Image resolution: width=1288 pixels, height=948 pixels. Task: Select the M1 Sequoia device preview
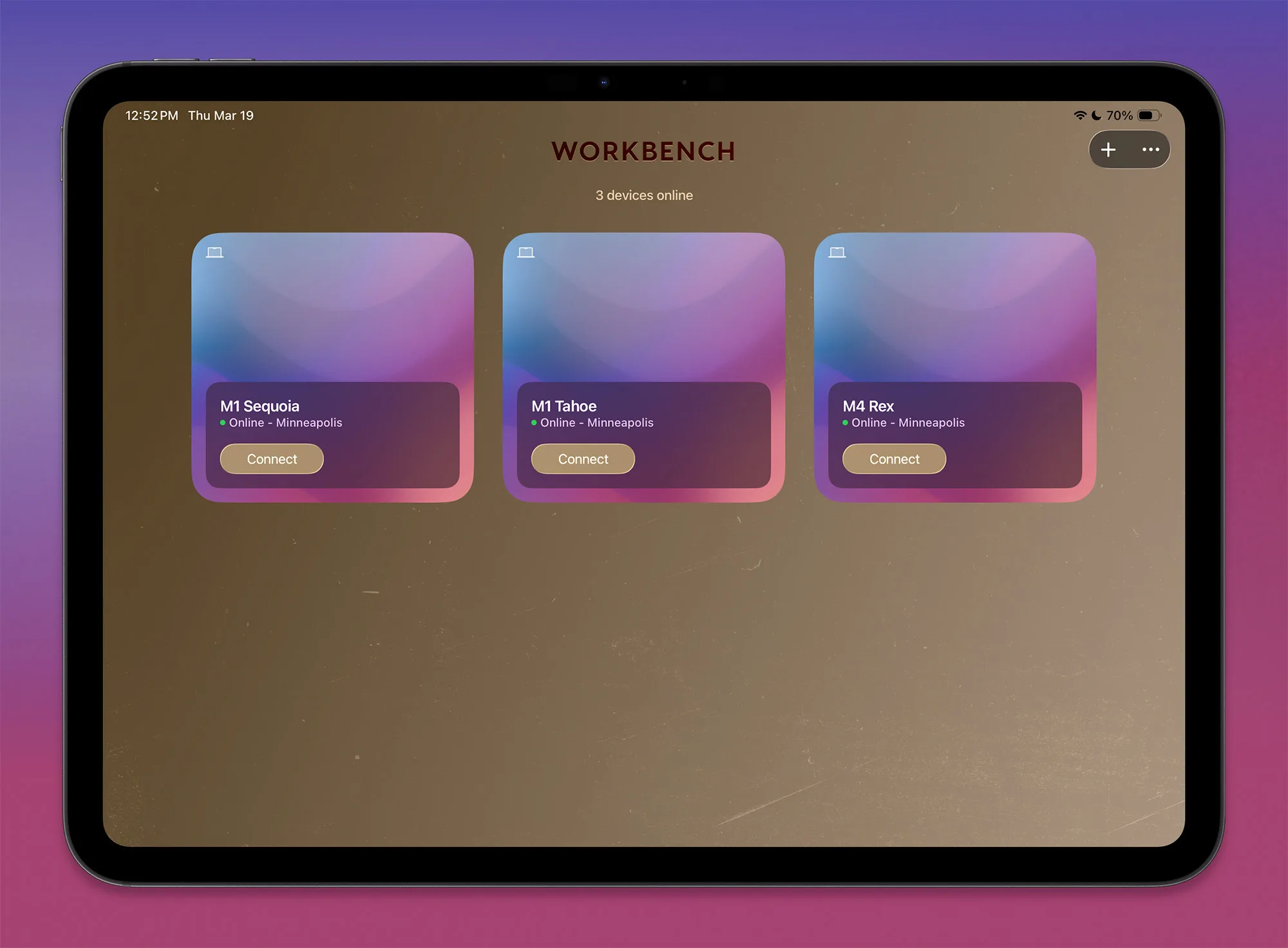pos(332,309)
